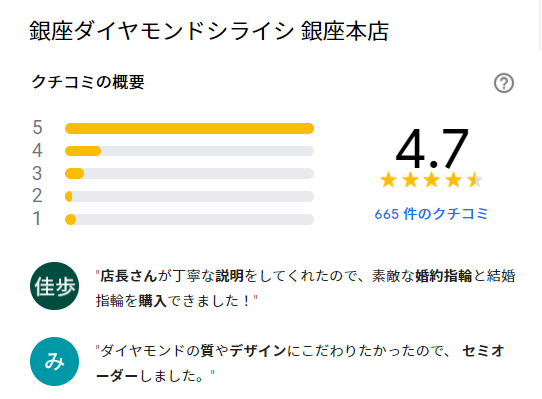Click the number 5 rating label
This screenshot has height=399, width=542.
click(37, 128)
